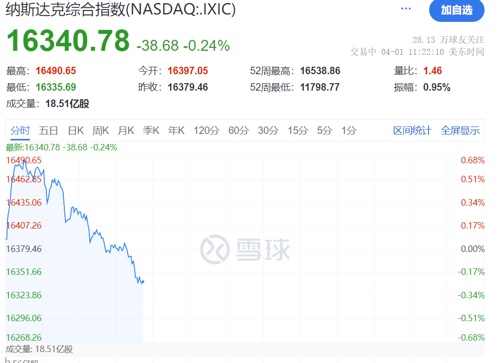The height and width of the screenshot is (363, 500).
Task: Select the 分时 chart tab
Action: (20, 130)
